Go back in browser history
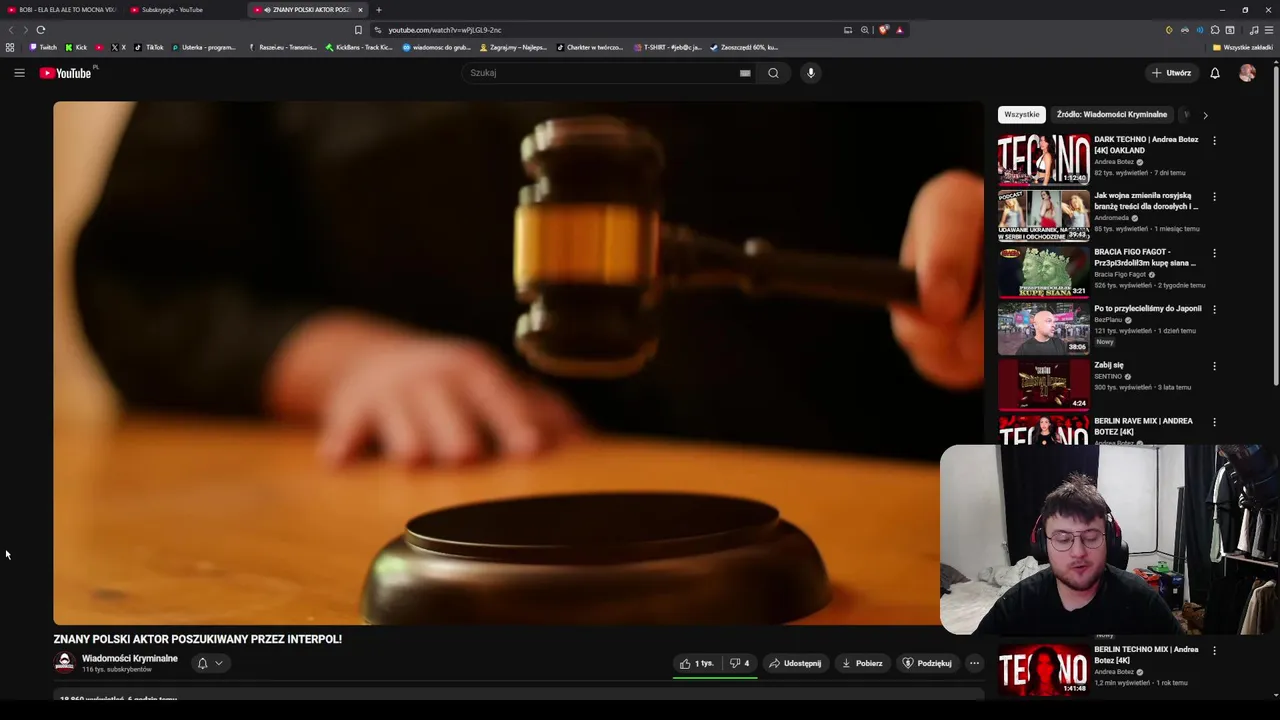 [x=11, y=30]
